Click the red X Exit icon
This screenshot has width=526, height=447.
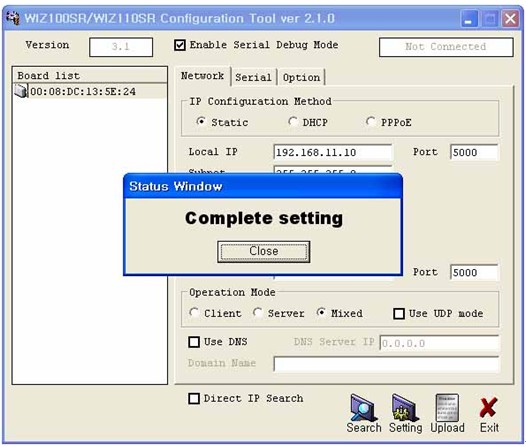[488, 407]
